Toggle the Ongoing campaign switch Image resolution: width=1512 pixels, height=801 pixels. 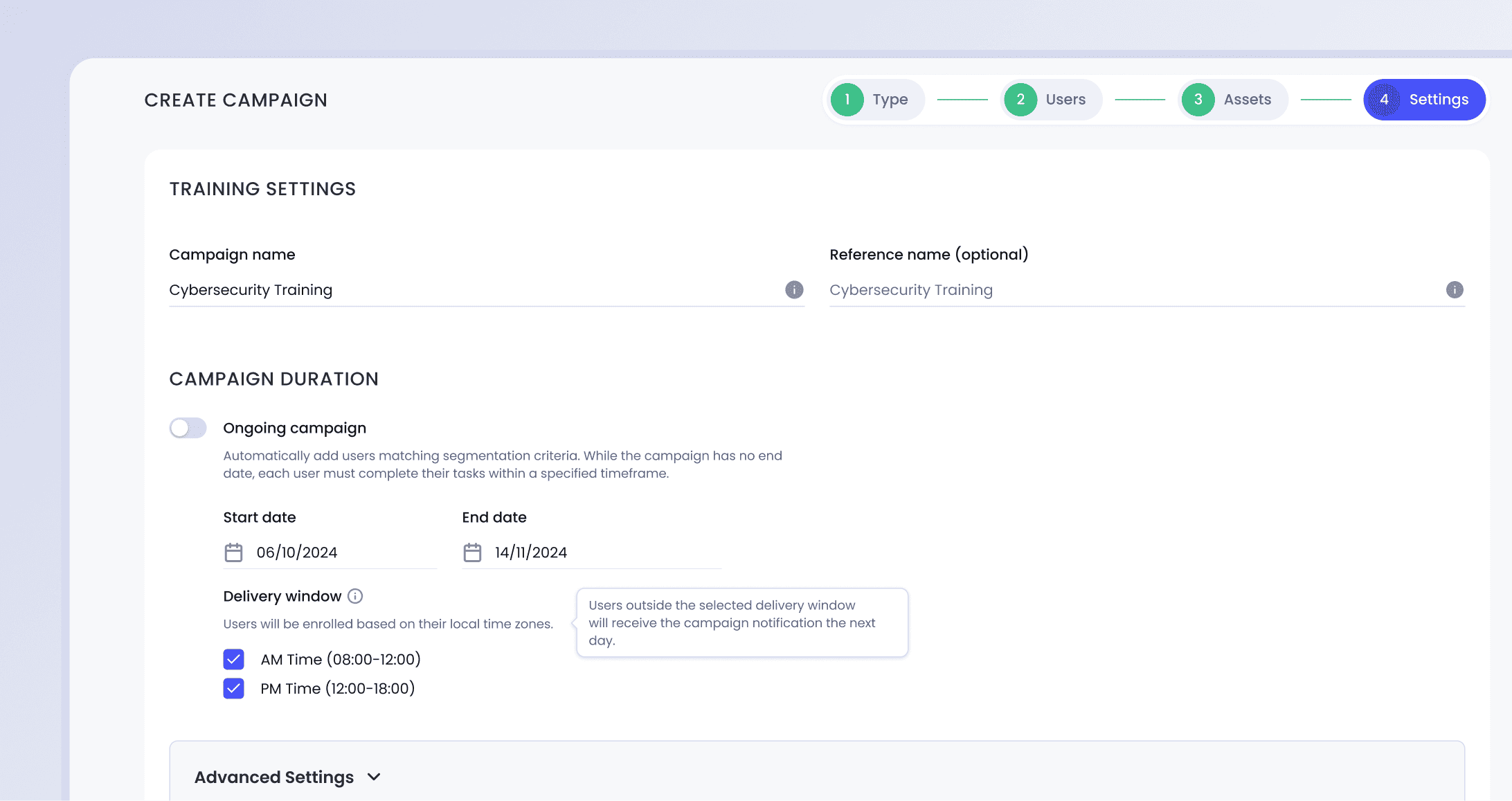(x=188, y=428)
